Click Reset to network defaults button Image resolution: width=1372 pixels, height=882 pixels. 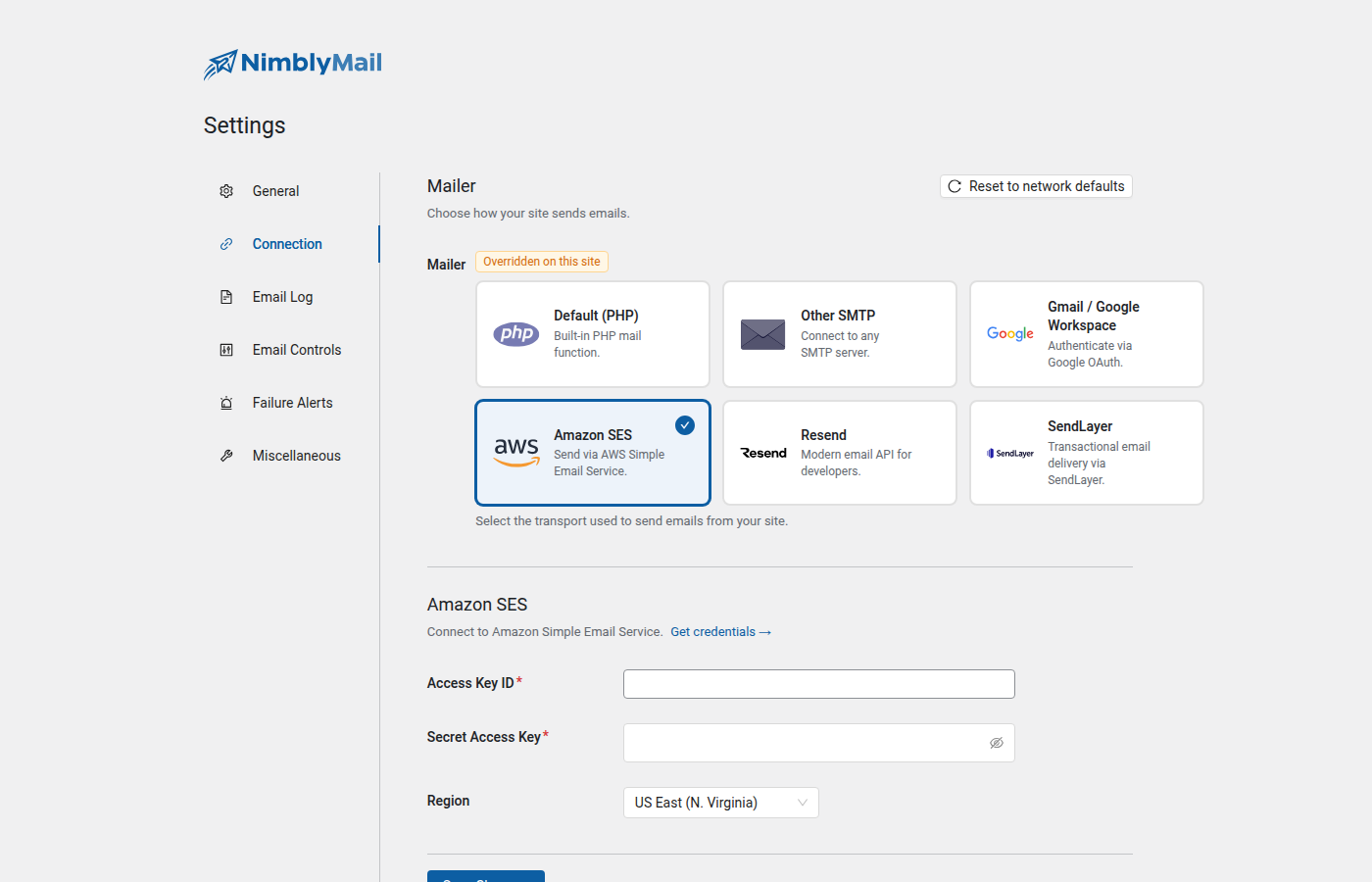pos(1036,186)
